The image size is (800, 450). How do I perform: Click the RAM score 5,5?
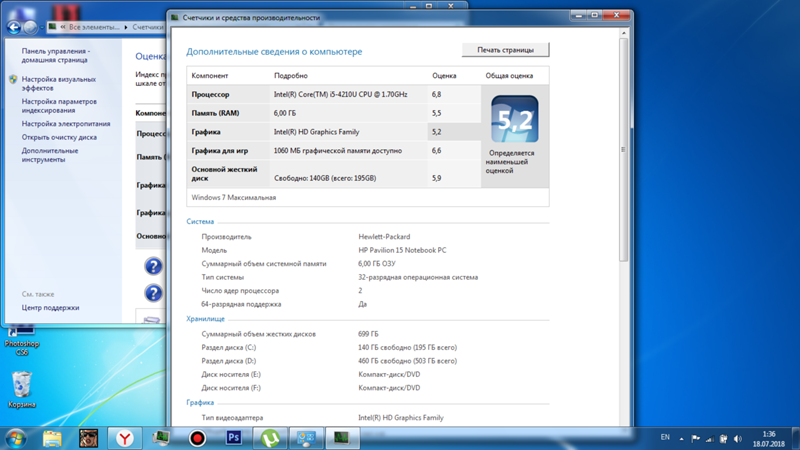[x=436, y=113]
